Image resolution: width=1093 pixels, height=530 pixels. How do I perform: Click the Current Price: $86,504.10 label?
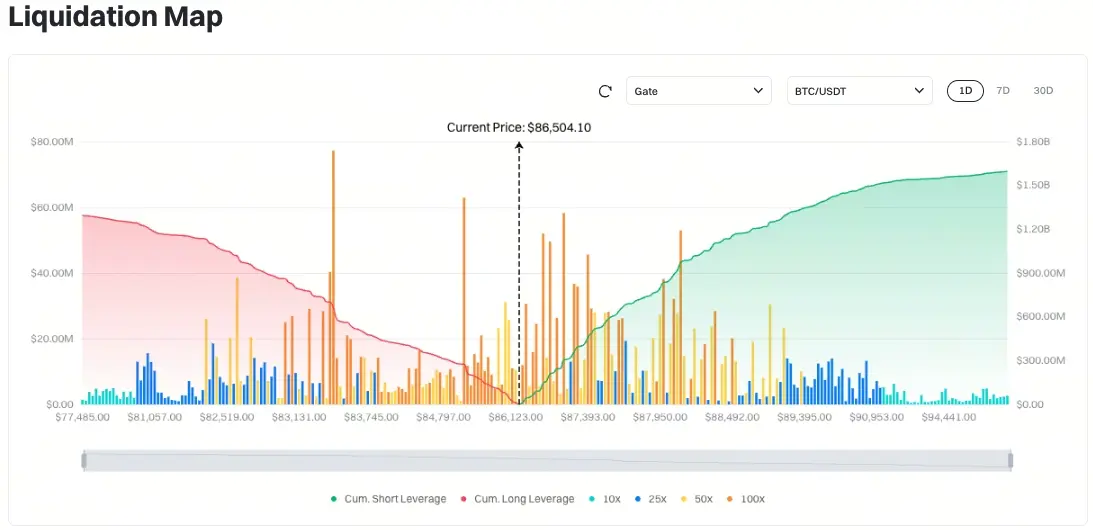(x=519, y=128)
